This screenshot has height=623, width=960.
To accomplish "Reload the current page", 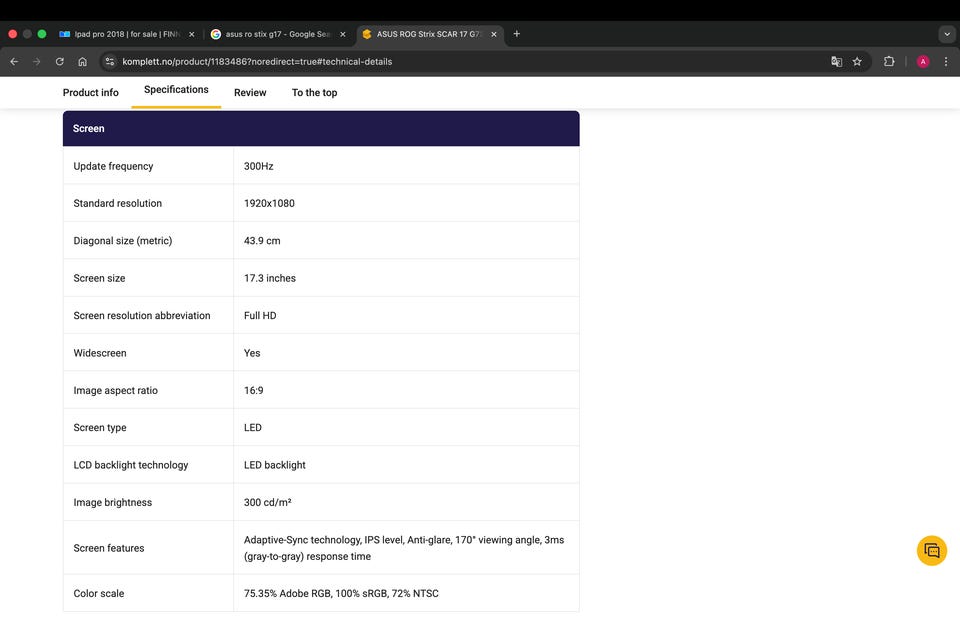I will tap(59, 61).
